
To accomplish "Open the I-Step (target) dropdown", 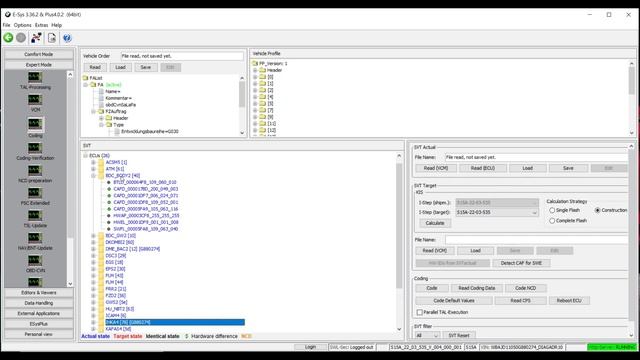I will coord(534,213).
